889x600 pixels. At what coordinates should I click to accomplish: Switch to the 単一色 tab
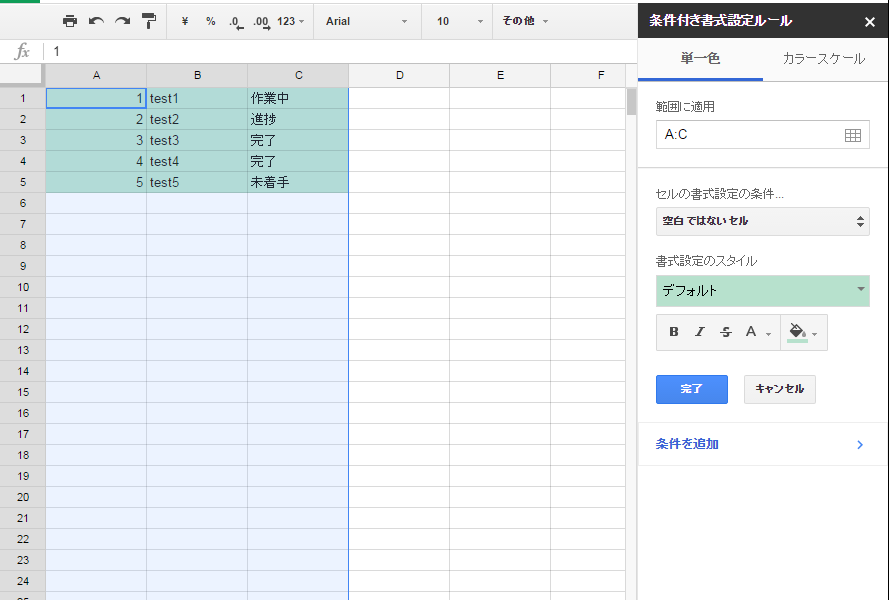click(x=700, y=58)
